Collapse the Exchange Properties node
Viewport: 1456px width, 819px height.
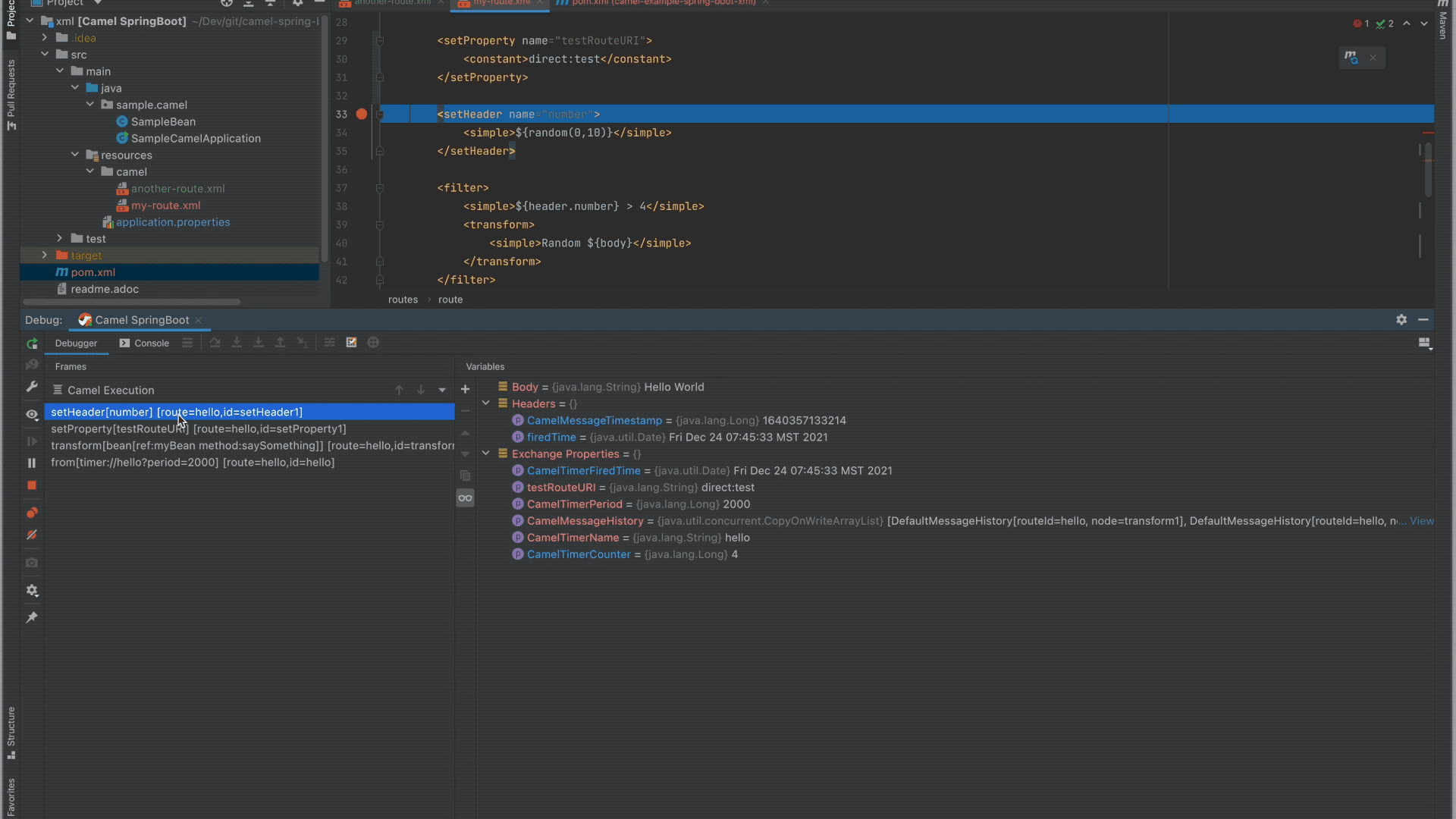486,453
